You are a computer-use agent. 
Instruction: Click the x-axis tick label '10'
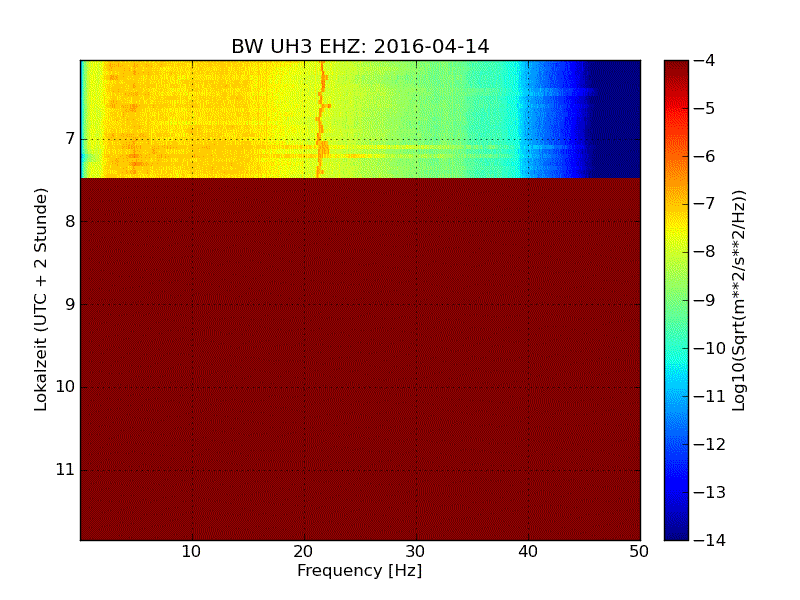192,552
